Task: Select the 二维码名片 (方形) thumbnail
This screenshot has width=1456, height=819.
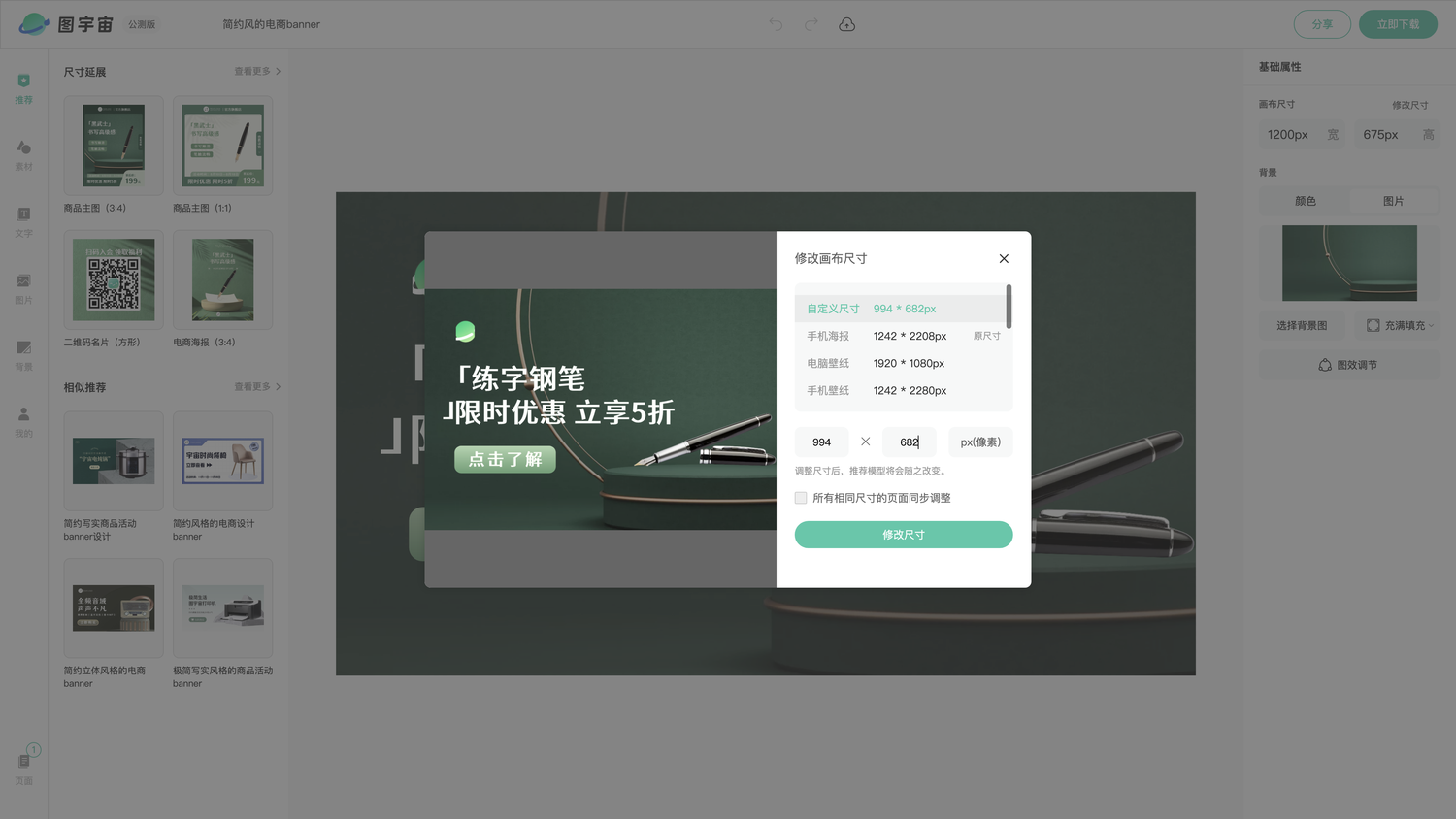Action: (114, 279)
